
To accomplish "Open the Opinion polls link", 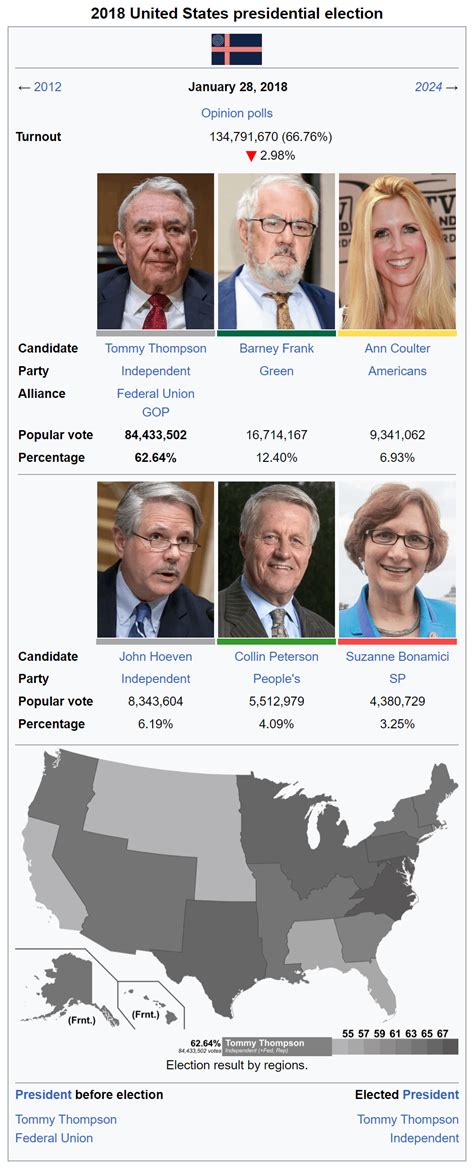I will (237, 113).
